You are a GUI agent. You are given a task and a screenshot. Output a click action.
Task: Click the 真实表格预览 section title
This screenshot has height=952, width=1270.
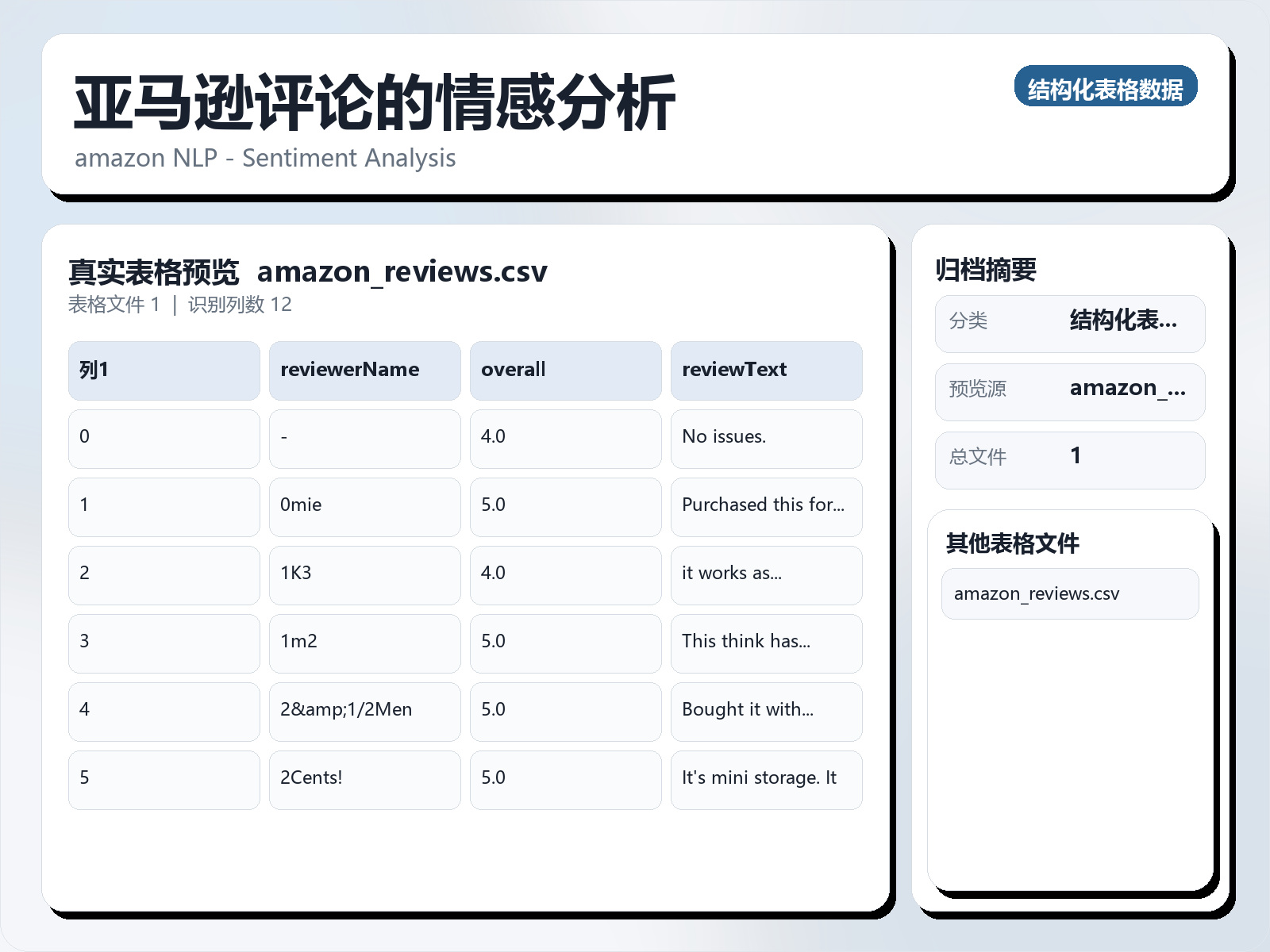(x=154, y=271)
